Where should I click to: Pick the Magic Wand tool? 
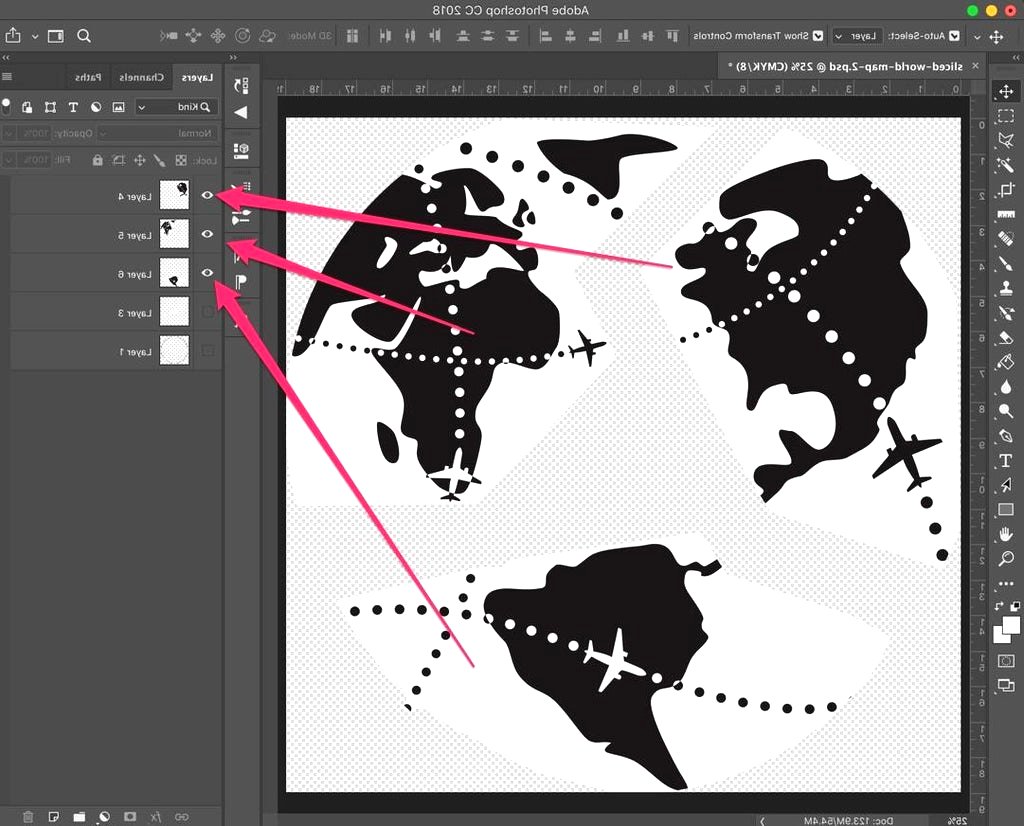point(1005,165)
